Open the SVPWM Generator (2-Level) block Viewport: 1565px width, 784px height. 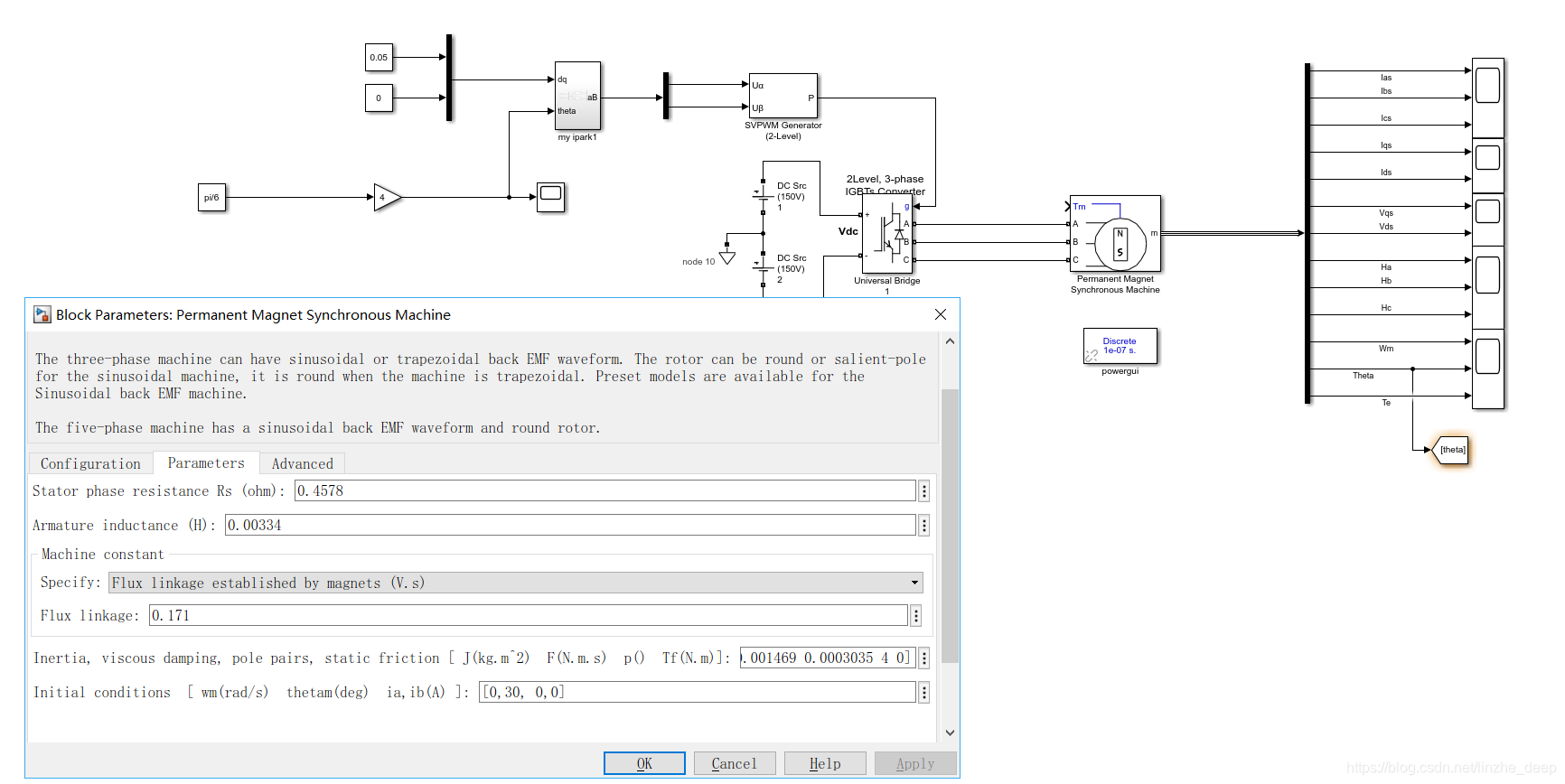tap(783, 96)
